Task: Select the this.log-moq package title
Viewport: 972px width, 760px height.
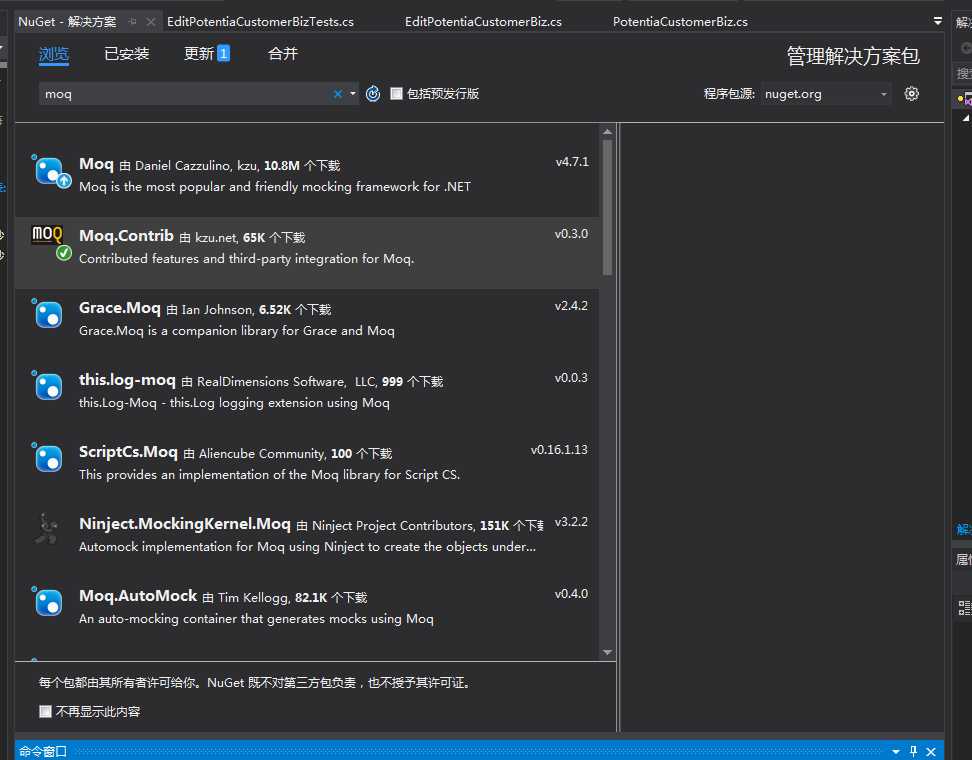Action: [x=127, y=380]
